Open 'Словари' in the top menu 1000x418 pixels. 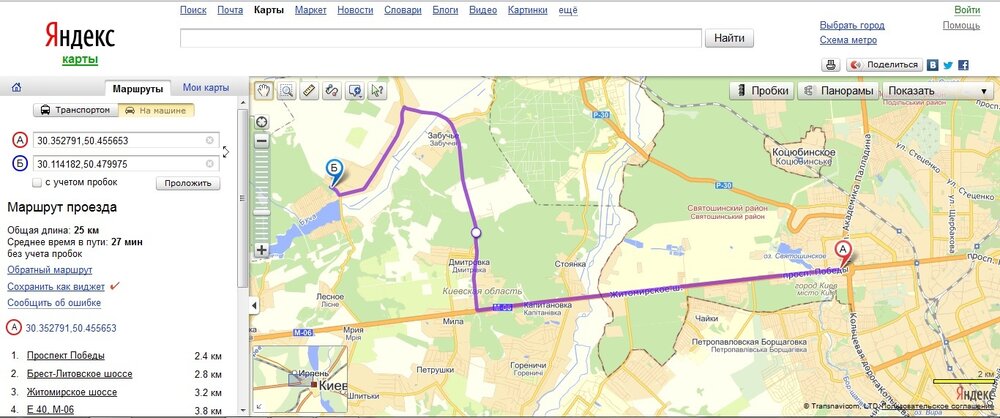tap(403, 10)
